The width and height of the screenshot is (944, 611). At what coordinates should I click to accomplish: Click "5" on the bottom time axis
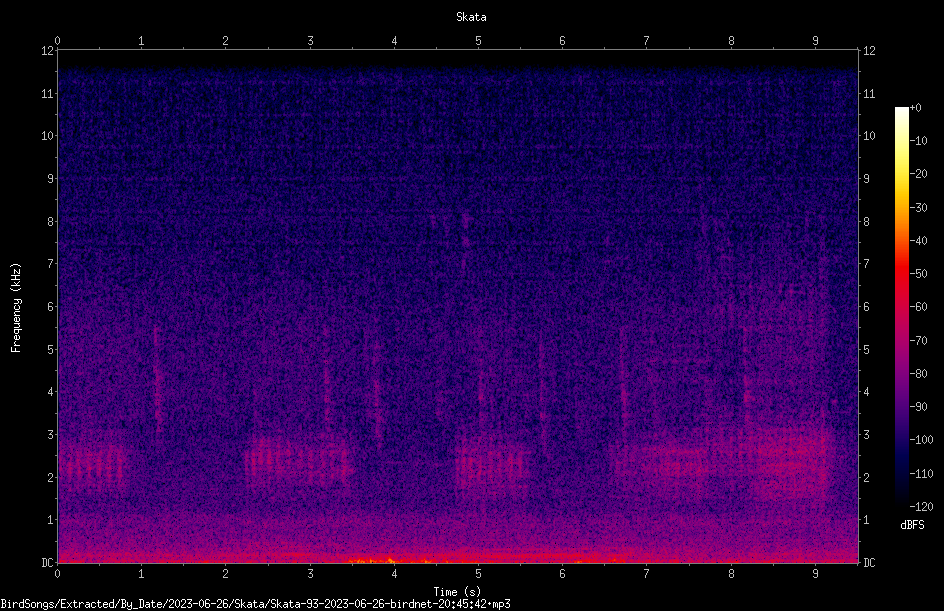[x=479, y=574]
